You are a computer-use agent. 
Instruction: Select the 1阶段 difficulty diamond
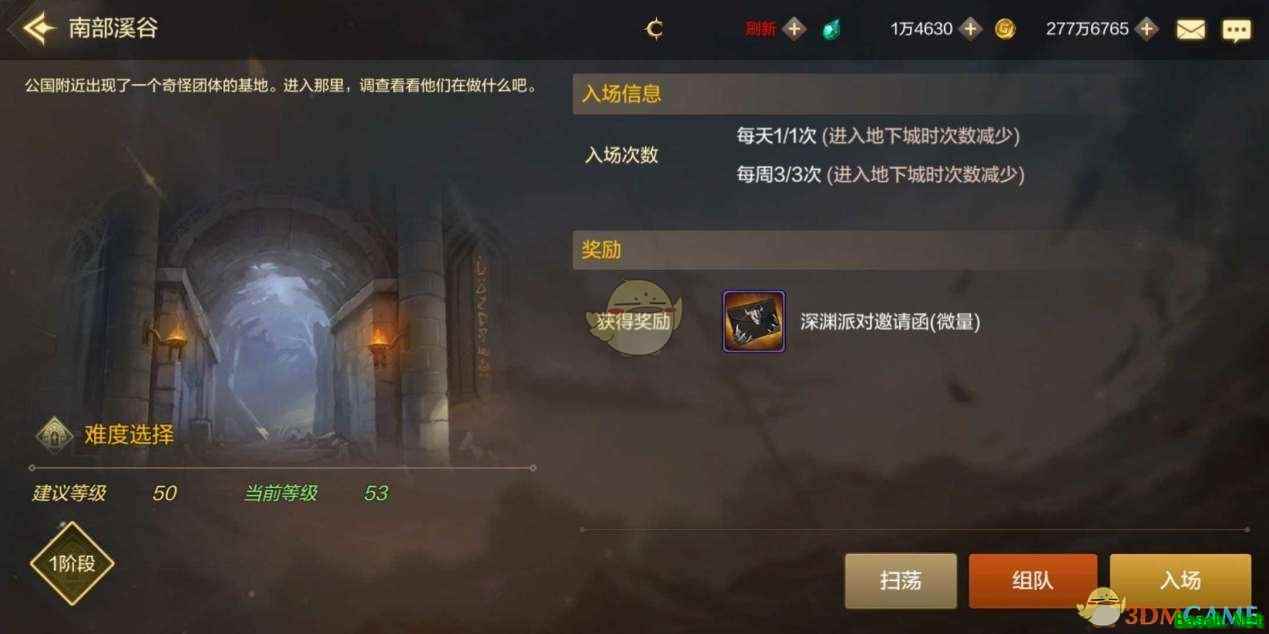pos(72,563)
